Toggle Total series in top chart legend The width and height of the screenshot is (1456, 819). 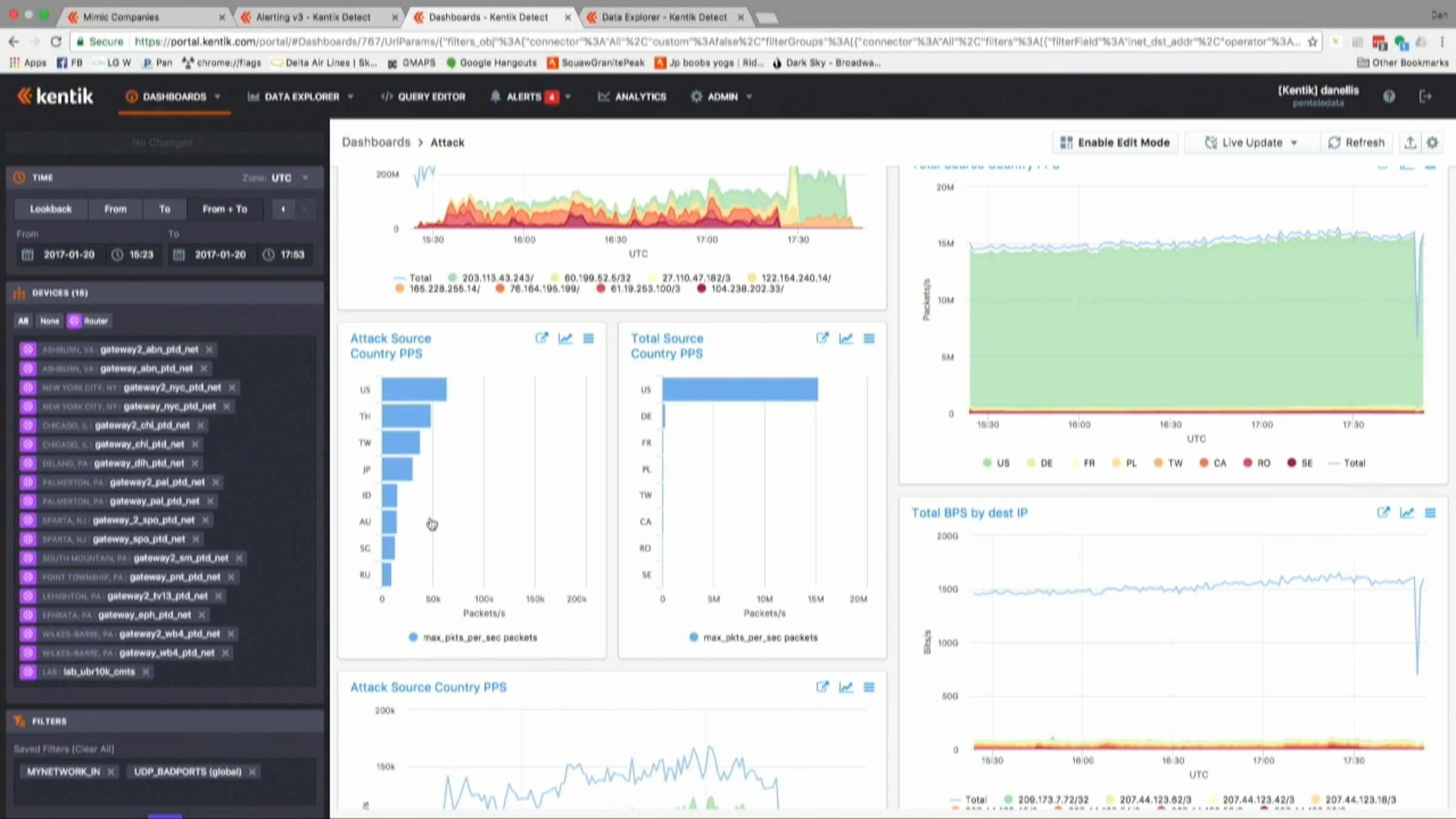pyautogui.click(x=413, y=278)
